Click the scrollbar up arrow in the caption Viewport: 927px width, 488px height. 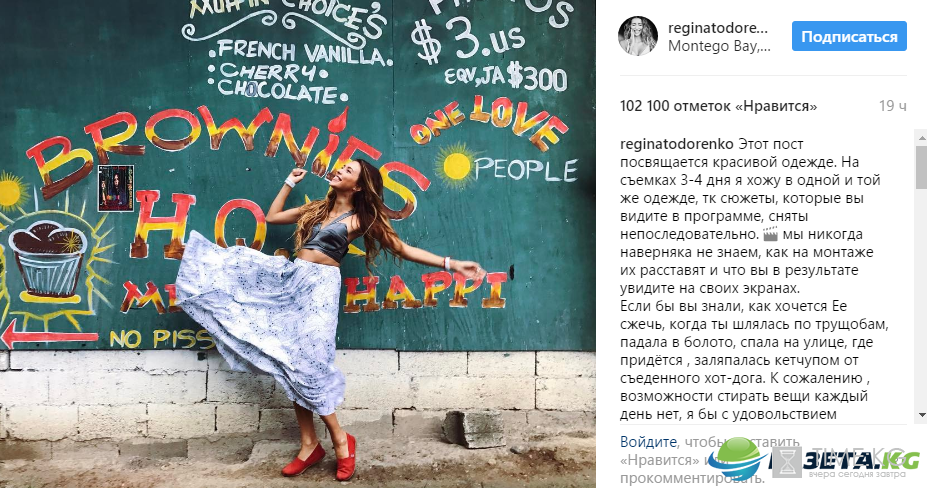[921, 137]
